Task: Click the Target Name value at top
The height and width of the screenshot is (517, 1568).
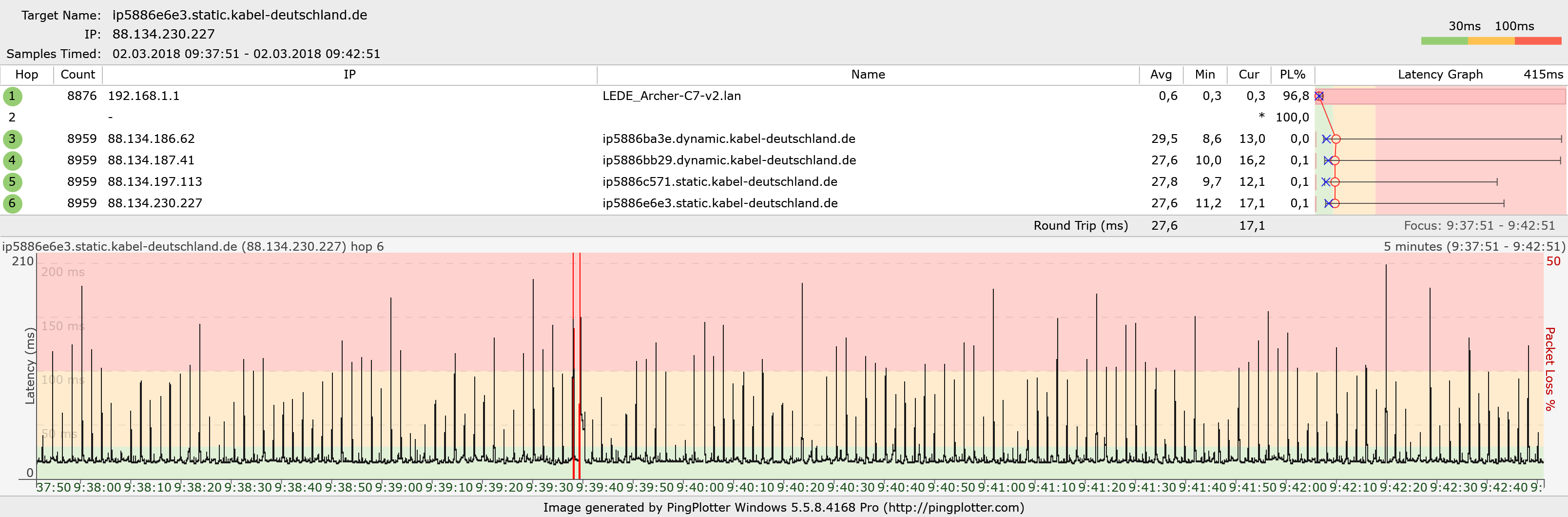Action: click(239, 15)
